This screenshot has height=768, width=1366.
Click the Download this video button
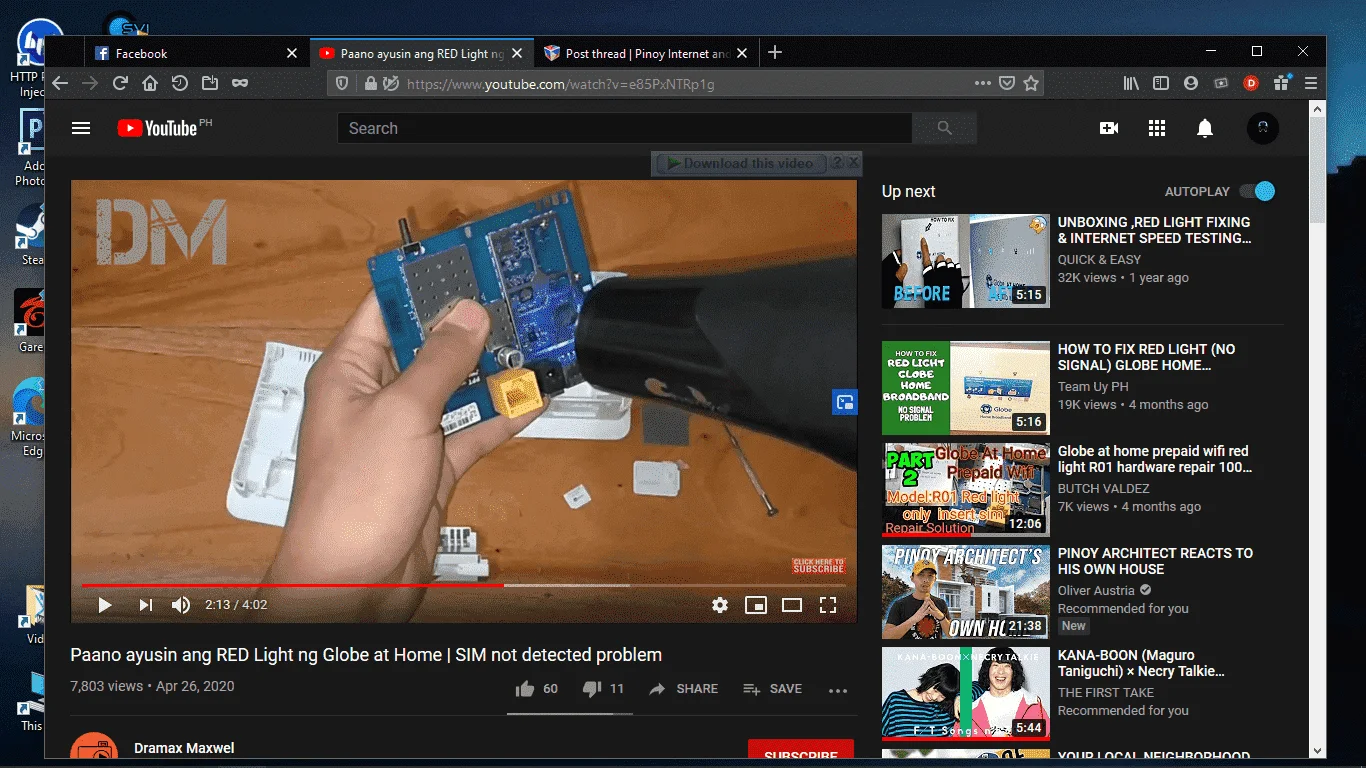point(741,163)
